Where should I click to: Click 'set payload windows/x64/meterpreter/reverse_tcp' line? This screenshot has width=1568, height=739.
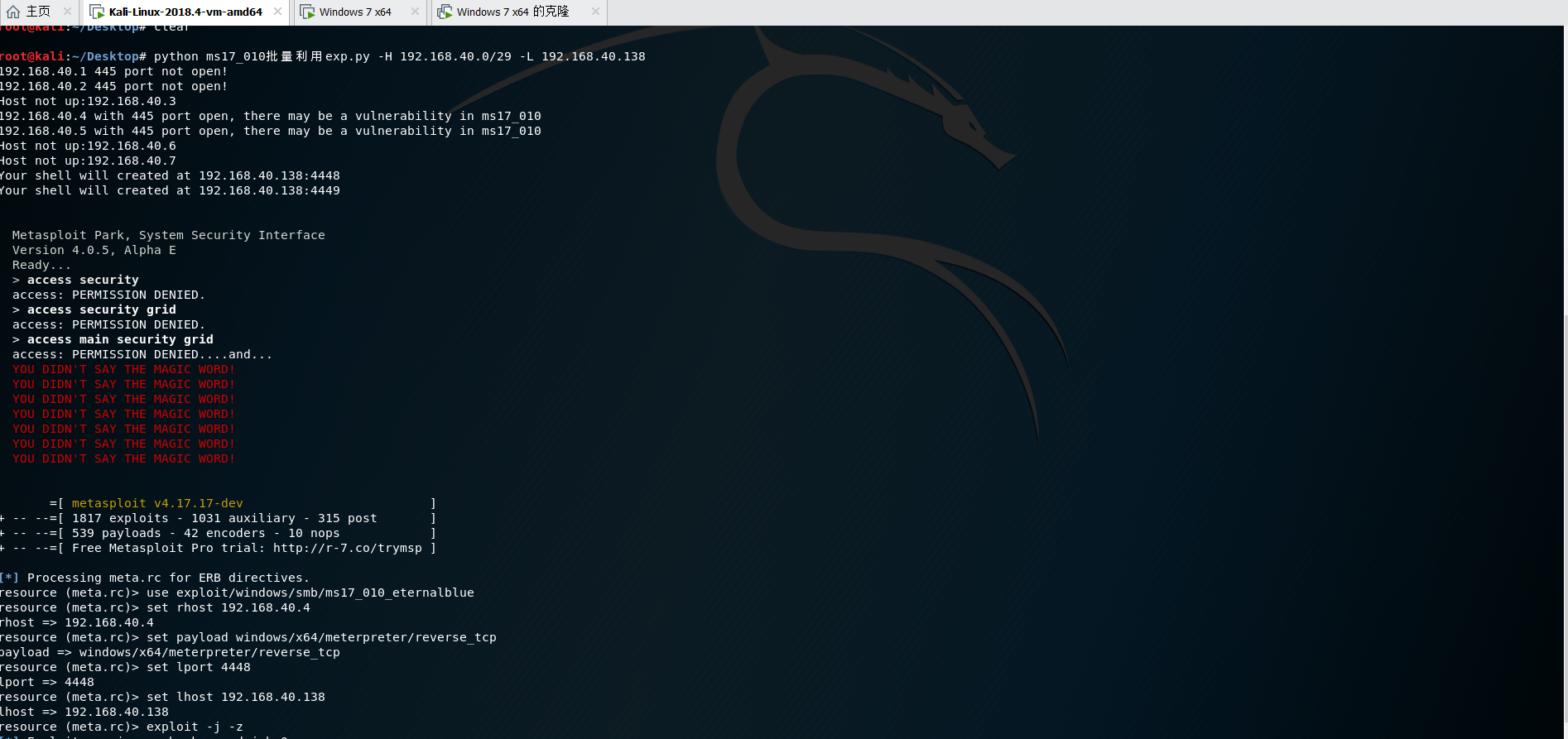point(248,637)
